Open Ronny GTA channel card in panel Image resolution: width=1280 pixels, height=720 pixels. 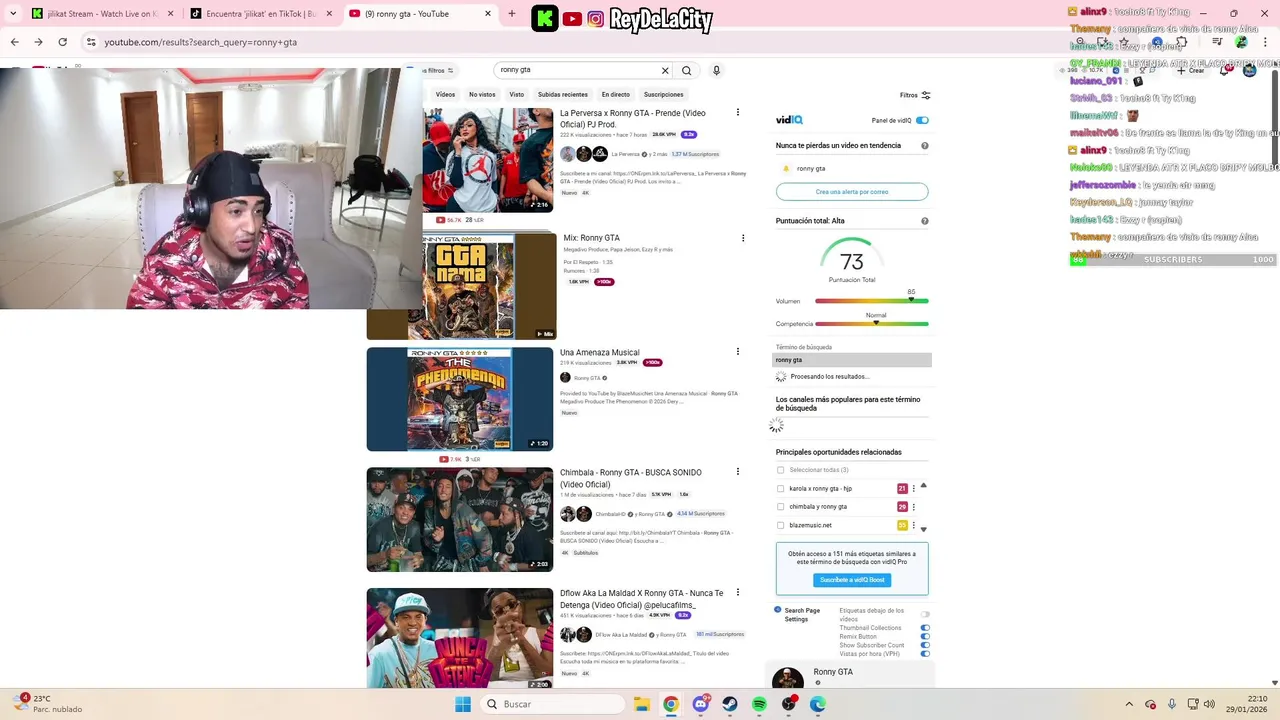tap(850, 677)
